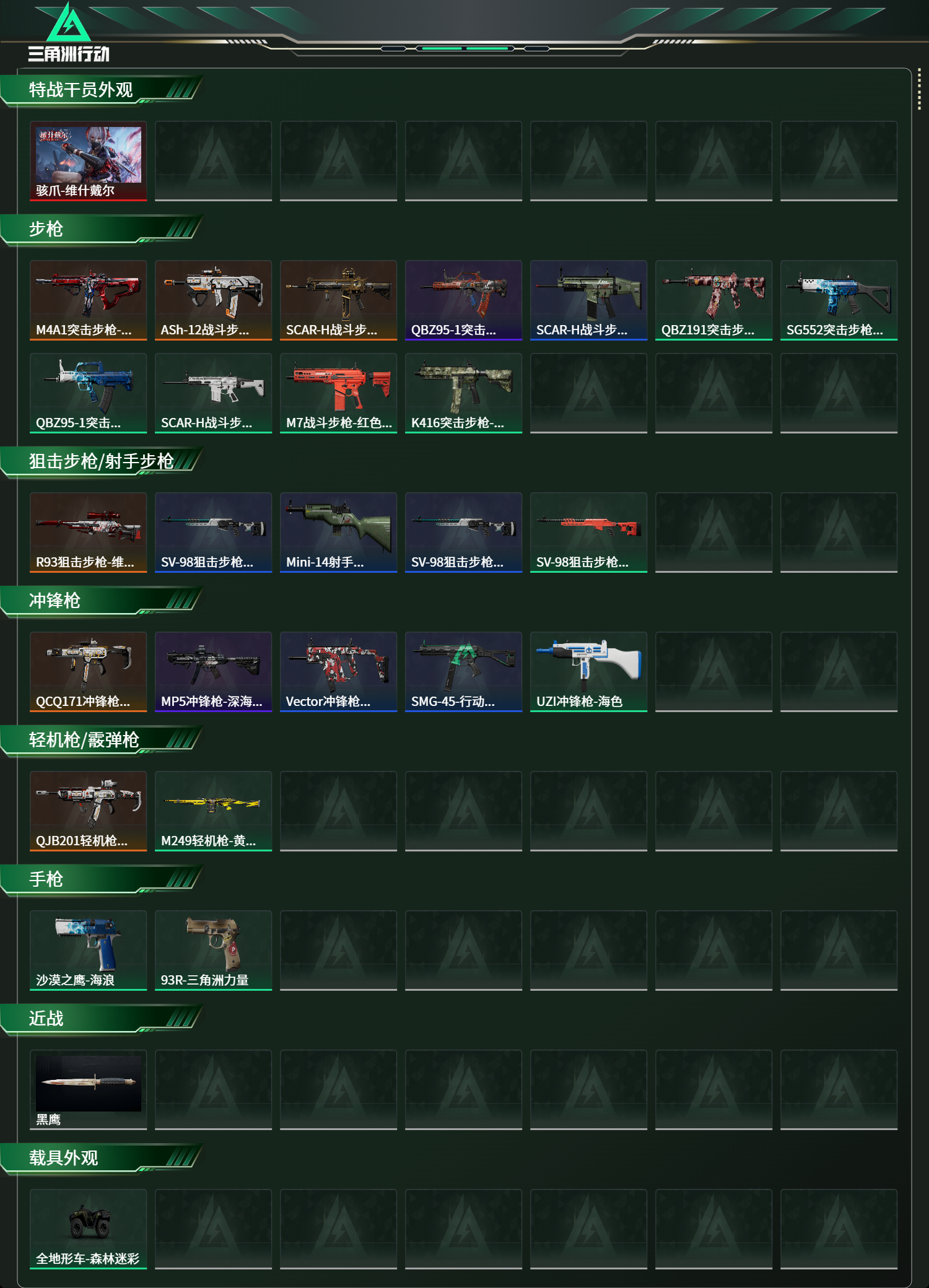Pick the QBZ191突击步枪 skin item

[x=714, y=300]
